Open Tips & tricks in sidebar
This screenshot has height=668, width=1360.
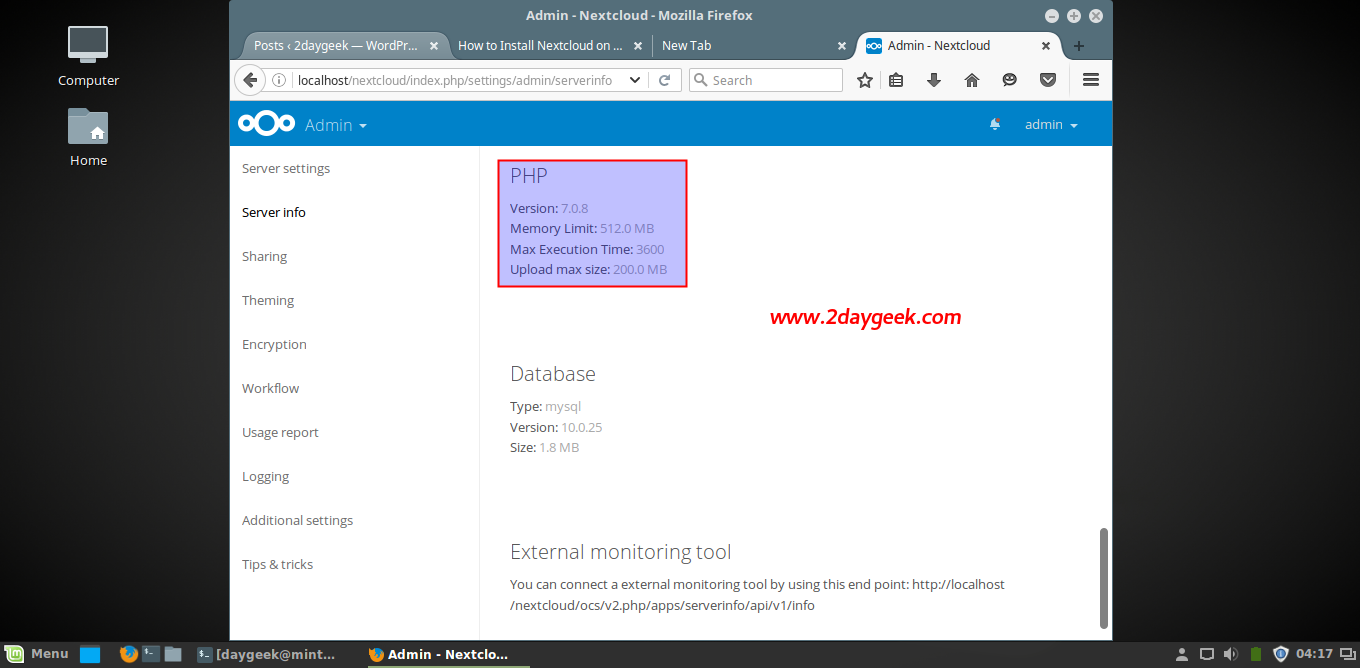click(x=277, y=564)
